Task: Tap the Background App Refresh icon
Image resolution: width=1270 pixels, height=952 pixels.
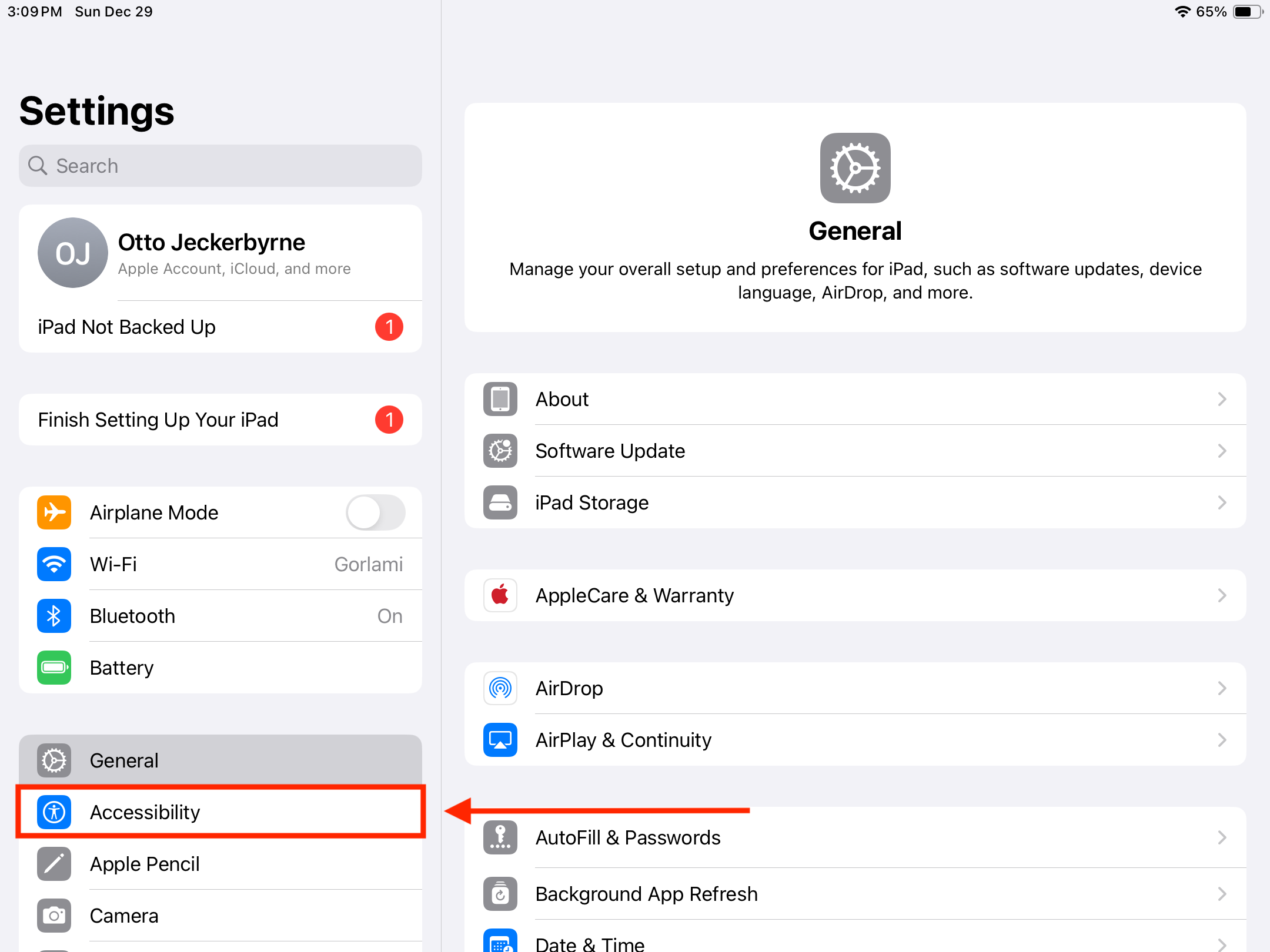Action: [x=500, y=894]
